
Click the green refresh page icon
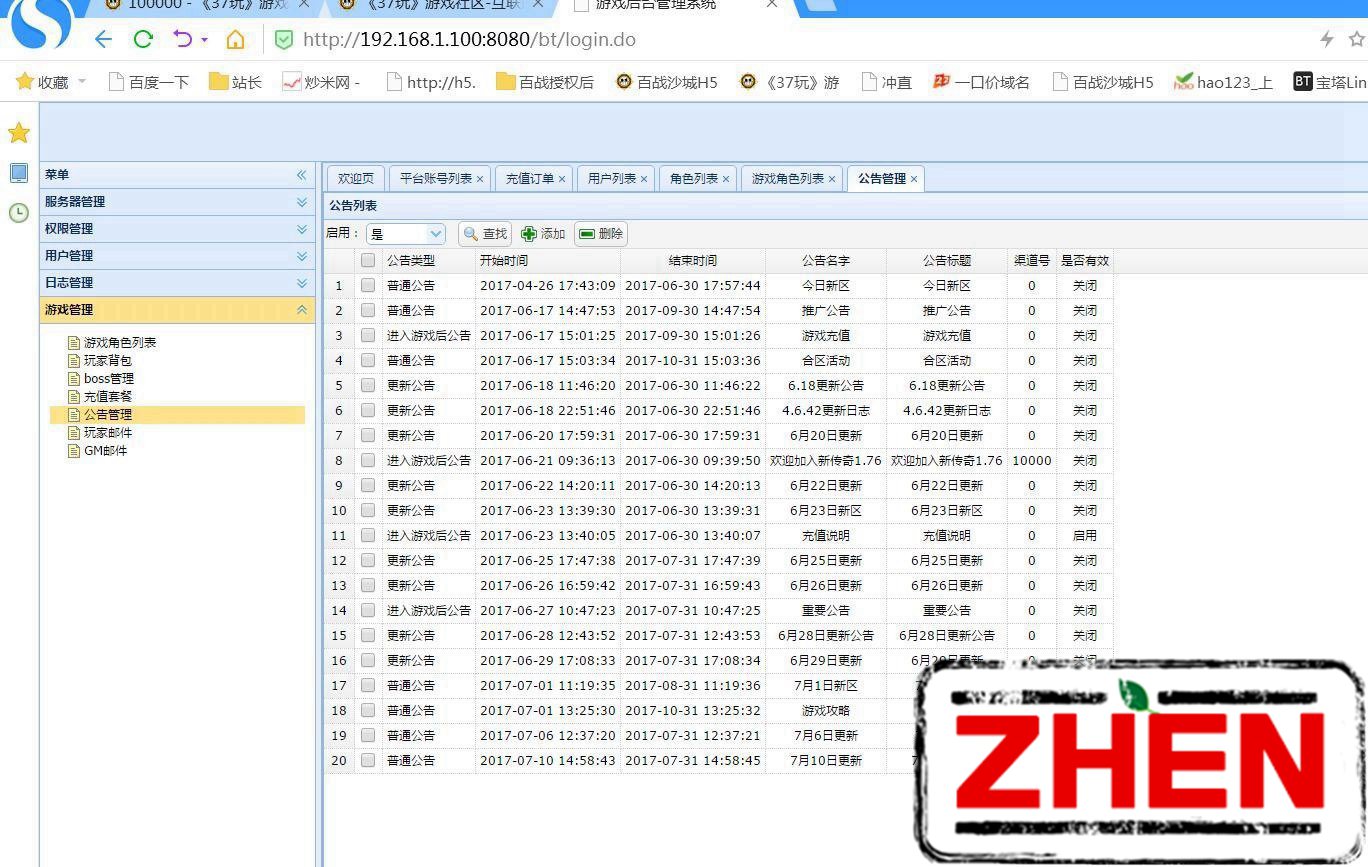click(x=143, y=40)
